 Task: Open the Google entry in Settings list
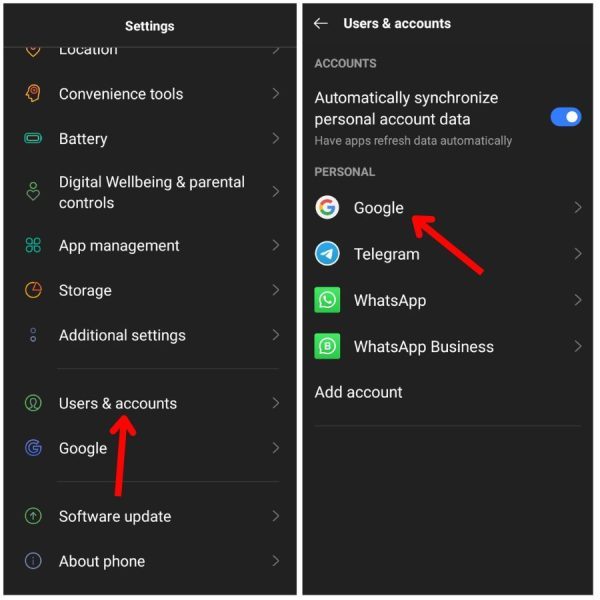[x=150, y=448]
